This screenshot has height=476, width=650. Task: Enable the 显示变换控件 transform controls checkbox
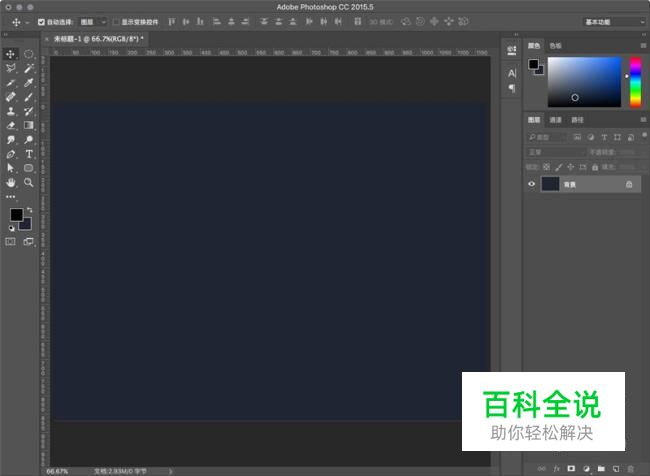click(116, 22)
